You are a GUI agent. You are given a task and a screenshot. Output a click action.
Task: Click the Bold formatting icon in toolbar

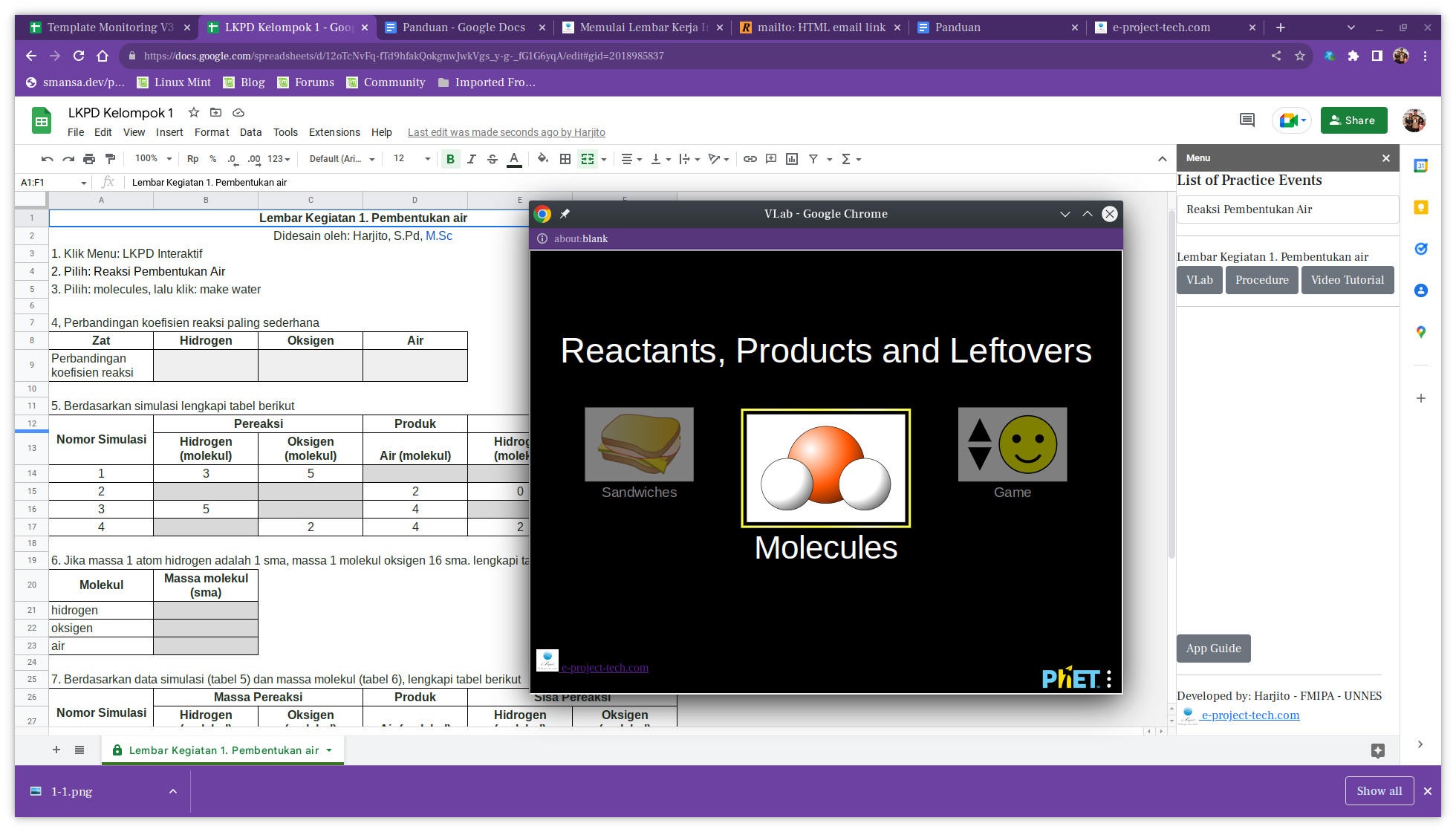tap(450, 158)
